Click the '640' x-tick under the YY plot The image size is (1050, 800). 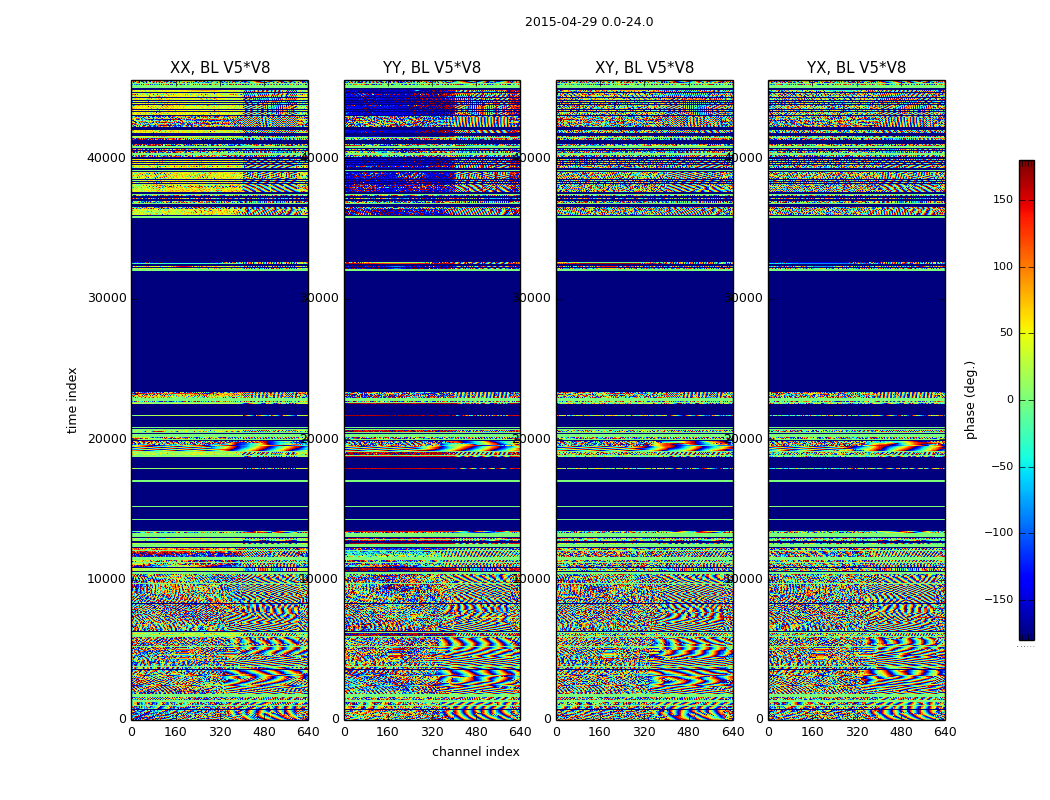[x=520, y=732]
